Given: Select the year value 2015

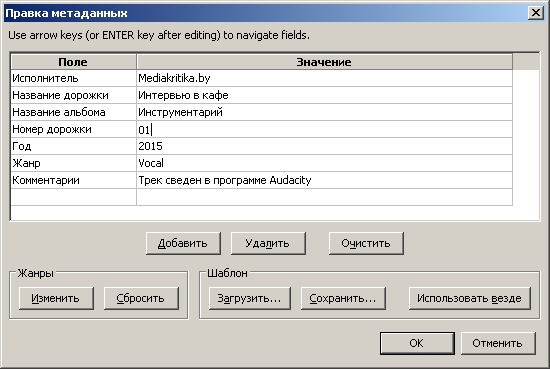Looking at the screenshot, I should pyautogui.click(x=324, y=146).
